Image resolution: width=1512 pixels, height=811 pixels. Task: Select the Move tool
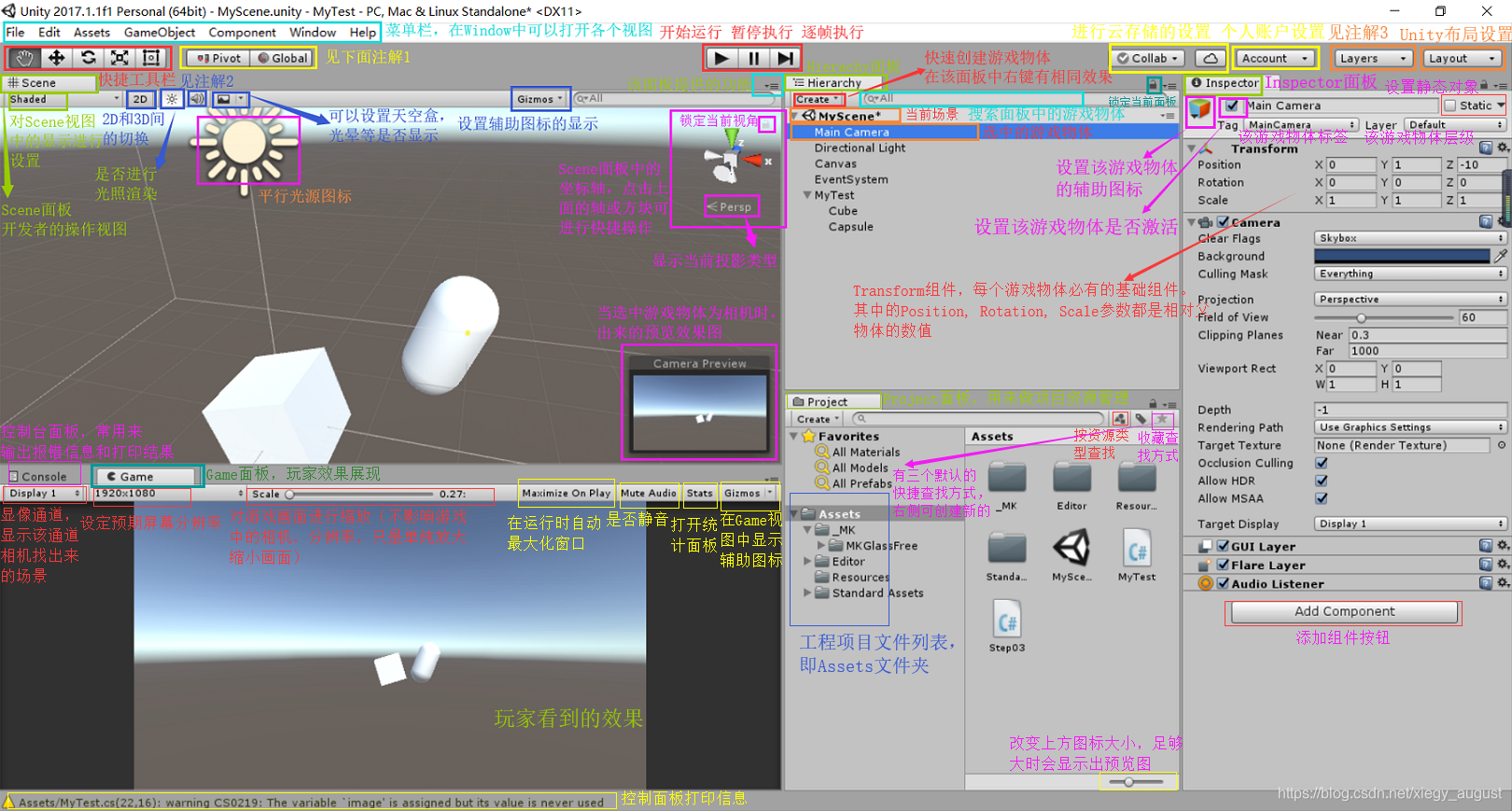click(x=56, y=58)
